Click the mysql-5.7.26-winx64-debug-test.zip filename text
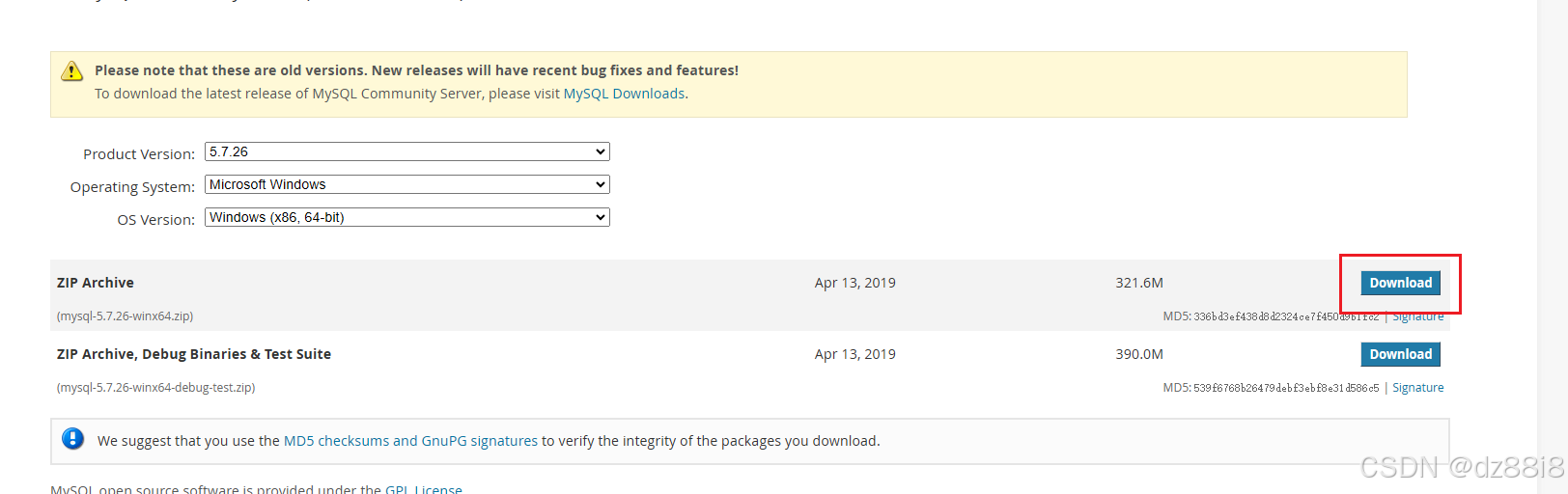The image size is (1568, 494). click(155, 388)
